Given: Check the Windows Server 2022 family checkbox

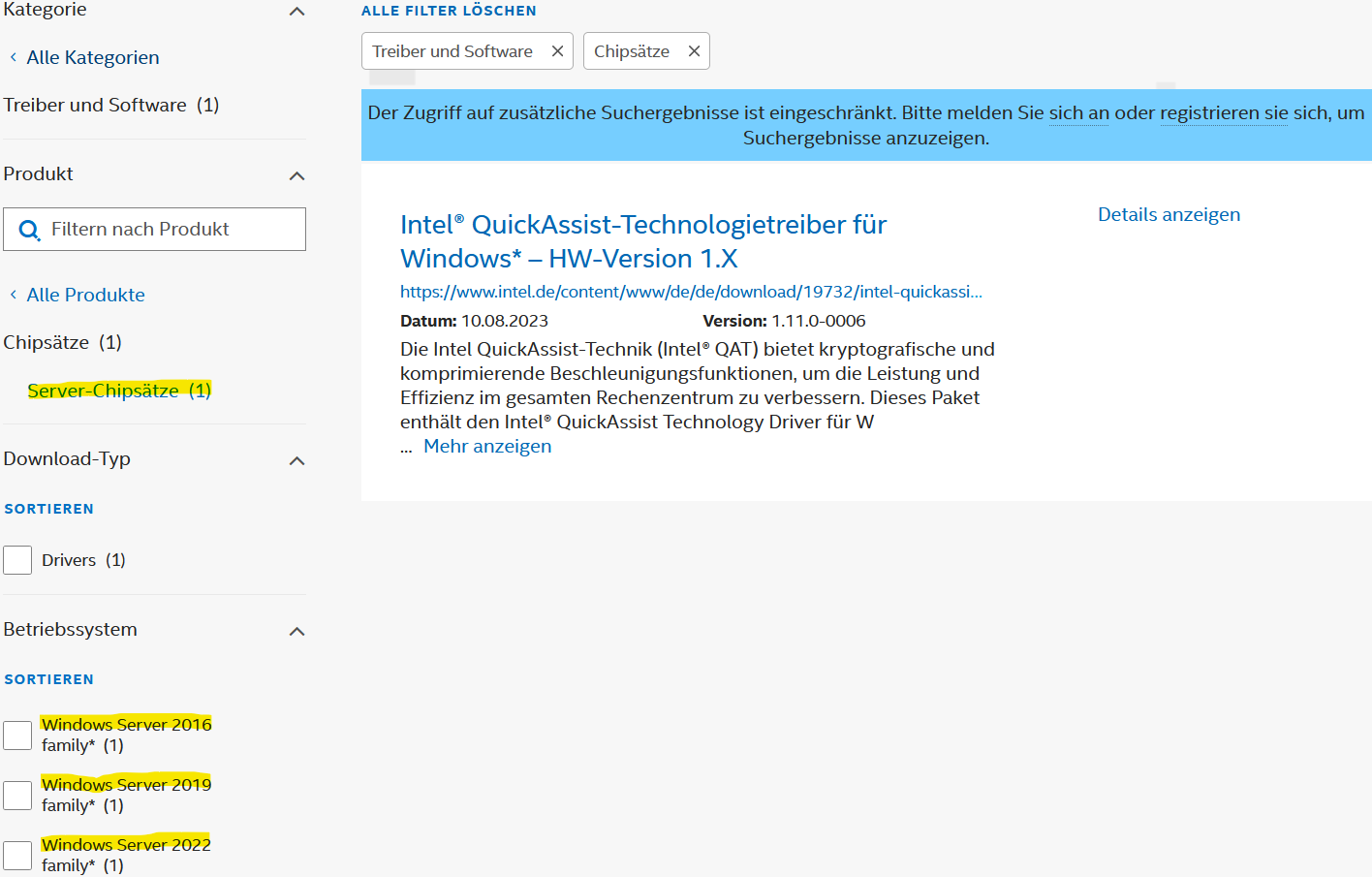Looking at the screenshot, I should click(17, 856).
